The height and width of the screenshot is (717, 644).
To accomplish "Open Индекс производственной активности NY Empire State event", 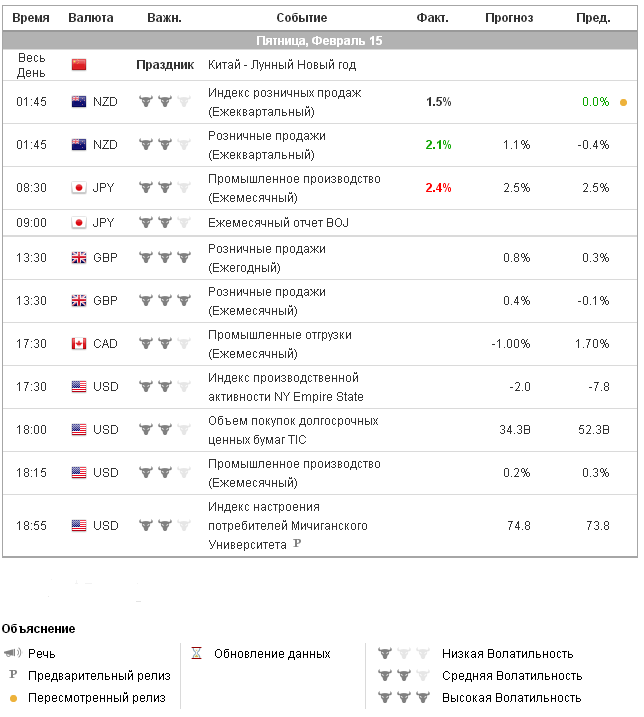I will (x=283, y=386).
